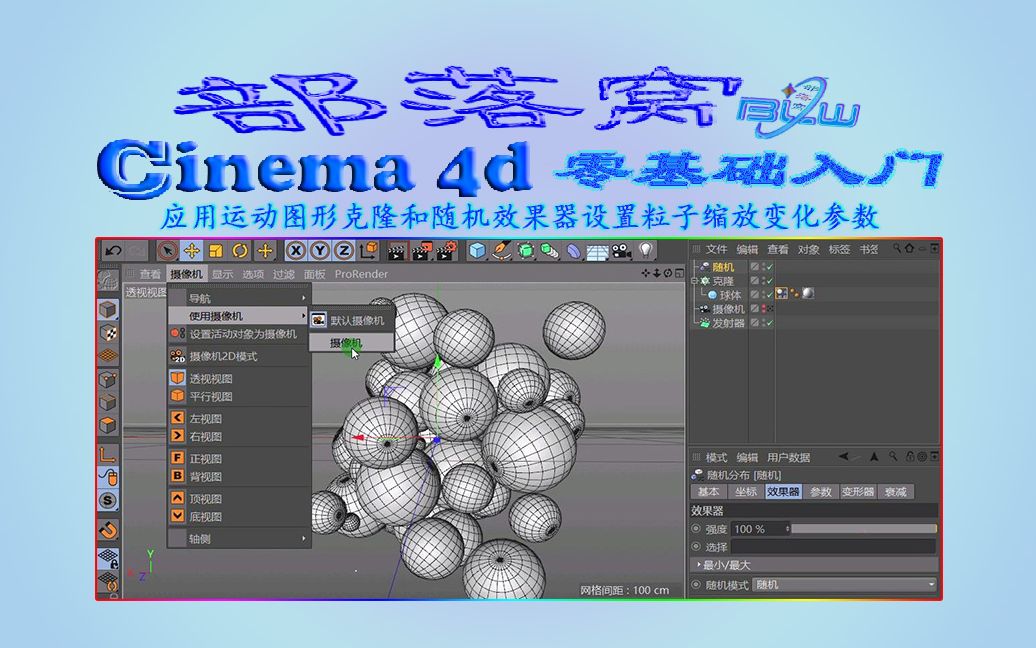
Task: Toggle the Y axis lock
Action: pos(320,250)
